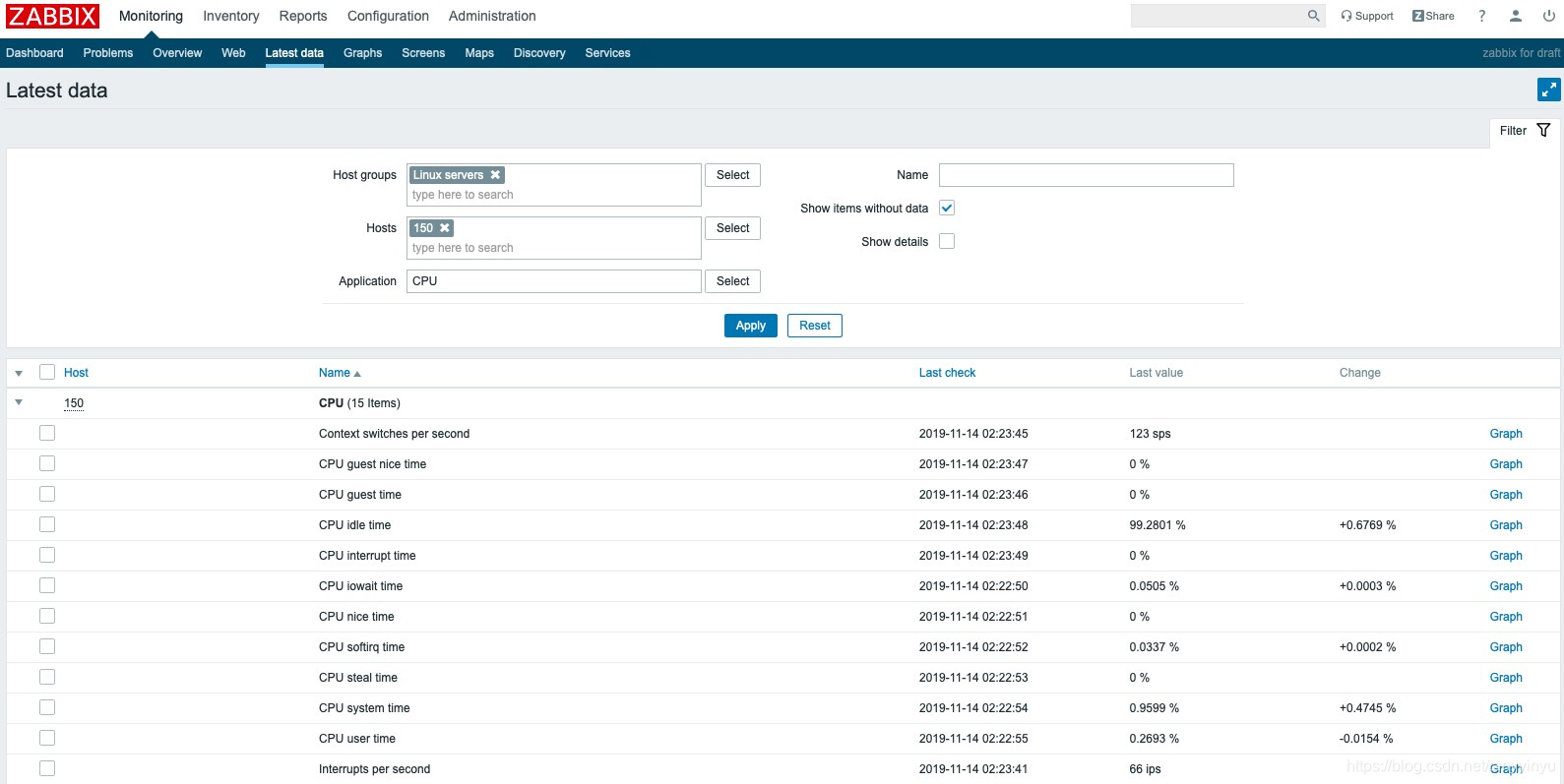Click Latest data submenu tab
The image size is (1564, 784).
[x=294, y=53]
